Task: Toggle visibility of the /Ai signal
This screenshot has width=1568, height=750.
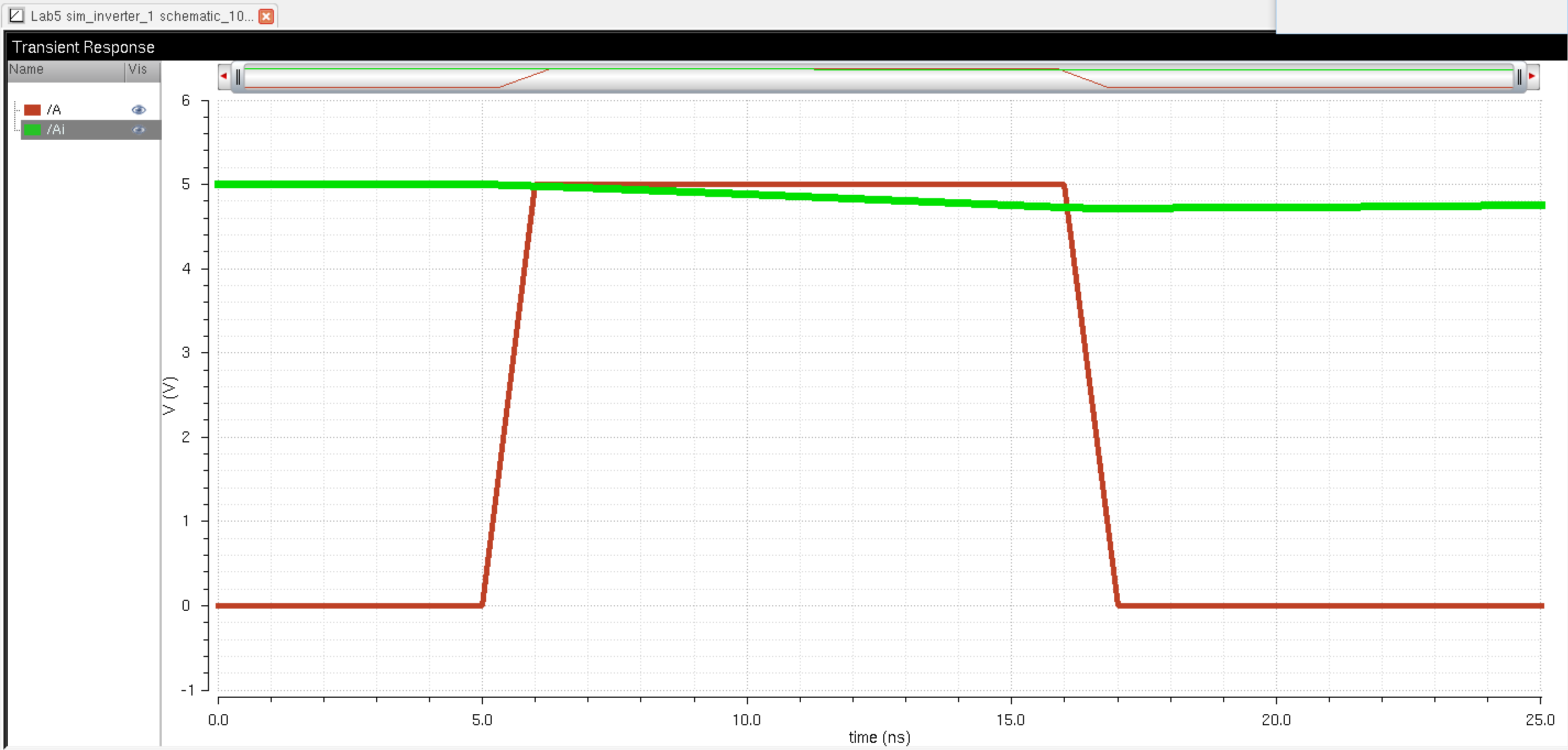Action: coord(139,130)
